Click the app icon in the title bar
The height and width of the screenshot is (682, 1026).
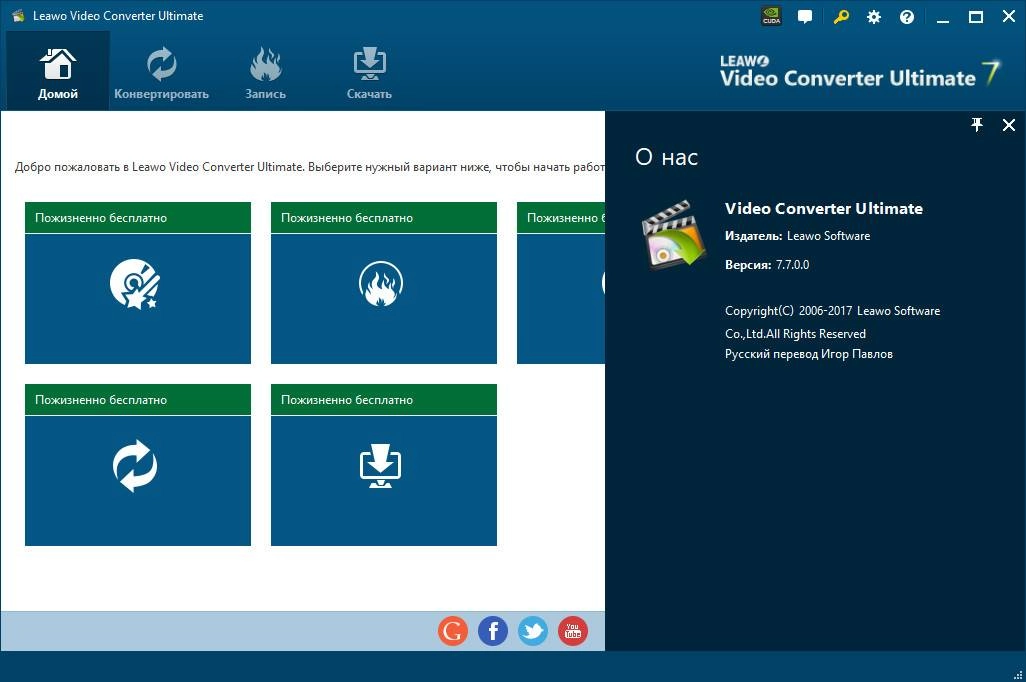pos(18,16)
